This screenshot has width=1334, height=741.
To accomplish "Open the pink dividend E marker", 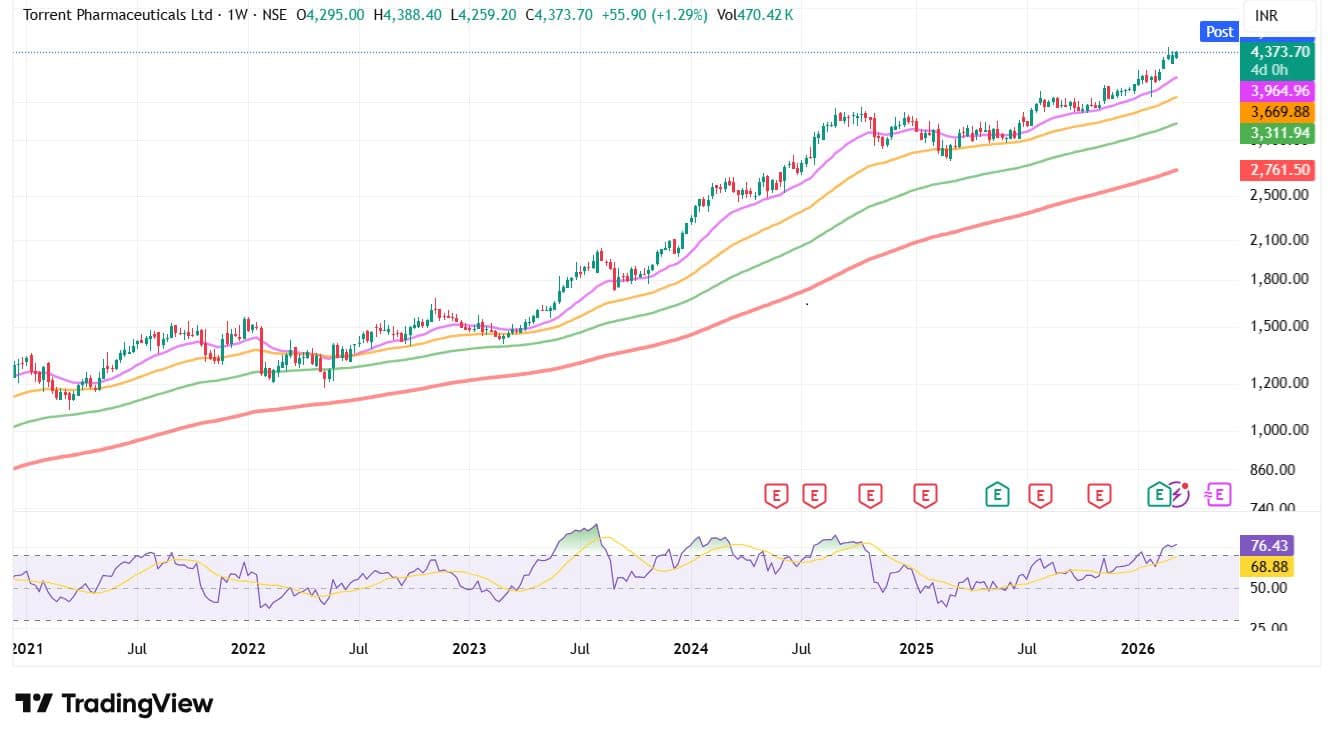I will click(x=1219, y=493).
